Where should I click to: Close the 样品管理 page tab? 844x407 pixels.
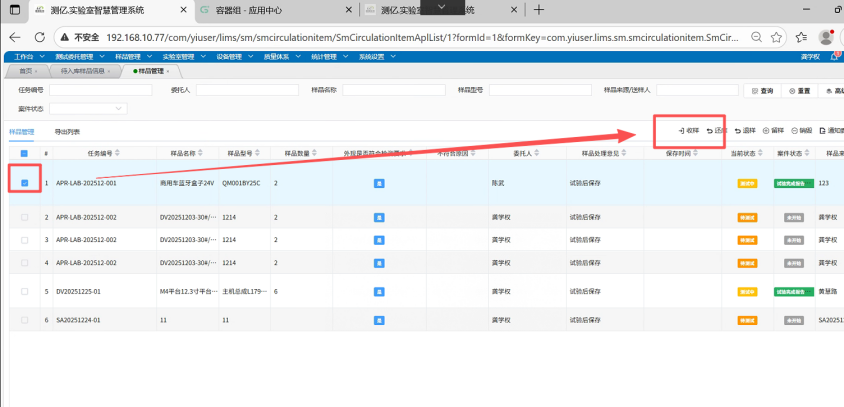coord(168,71)
